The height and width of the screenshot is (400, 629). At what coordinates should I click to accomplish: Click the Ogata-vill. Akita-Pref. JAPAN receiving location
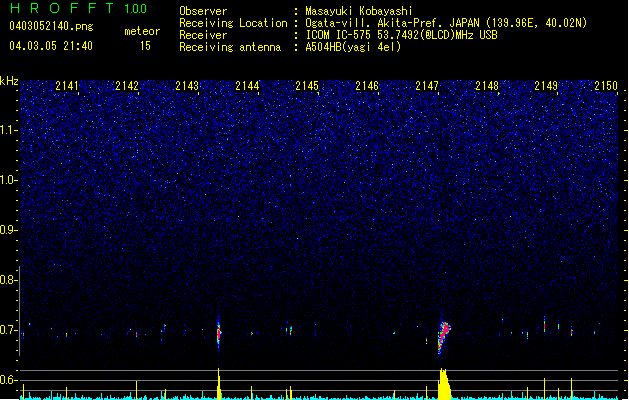[x=446, y=23]
